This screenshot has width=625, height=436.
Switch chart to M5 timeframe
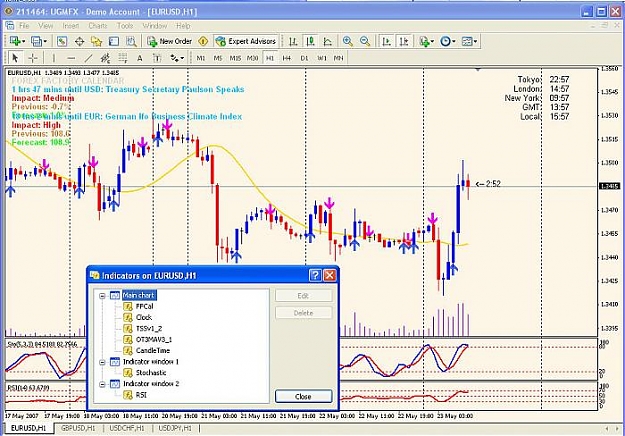coord(218,58)
